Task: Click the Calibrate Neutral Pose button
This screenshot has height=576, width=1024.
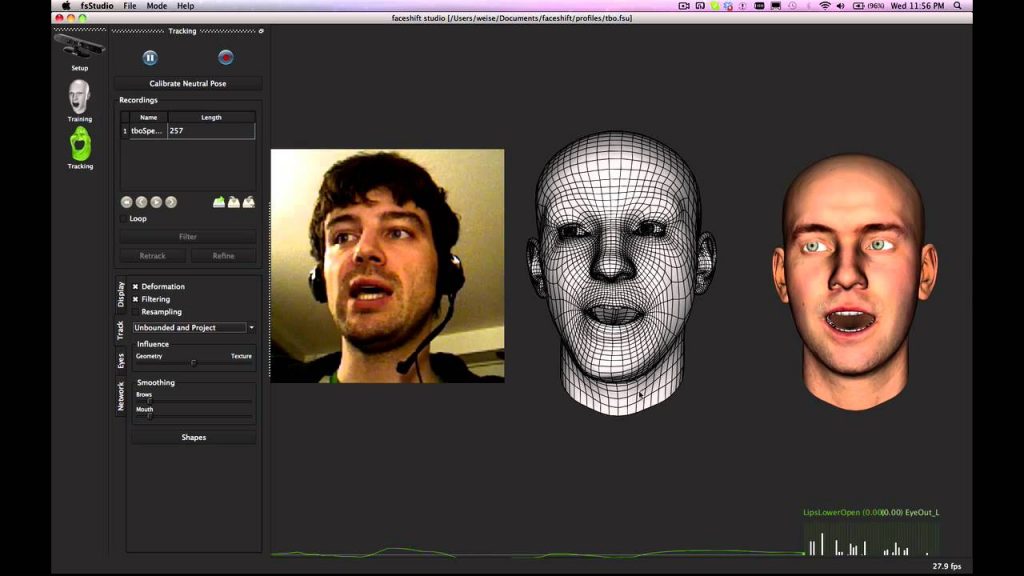Action: 188,84
